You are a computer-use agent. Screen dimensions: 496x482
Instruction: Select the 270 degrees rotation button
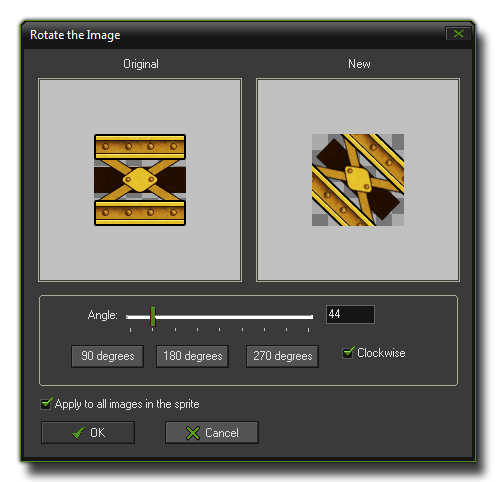coord(282,356)
